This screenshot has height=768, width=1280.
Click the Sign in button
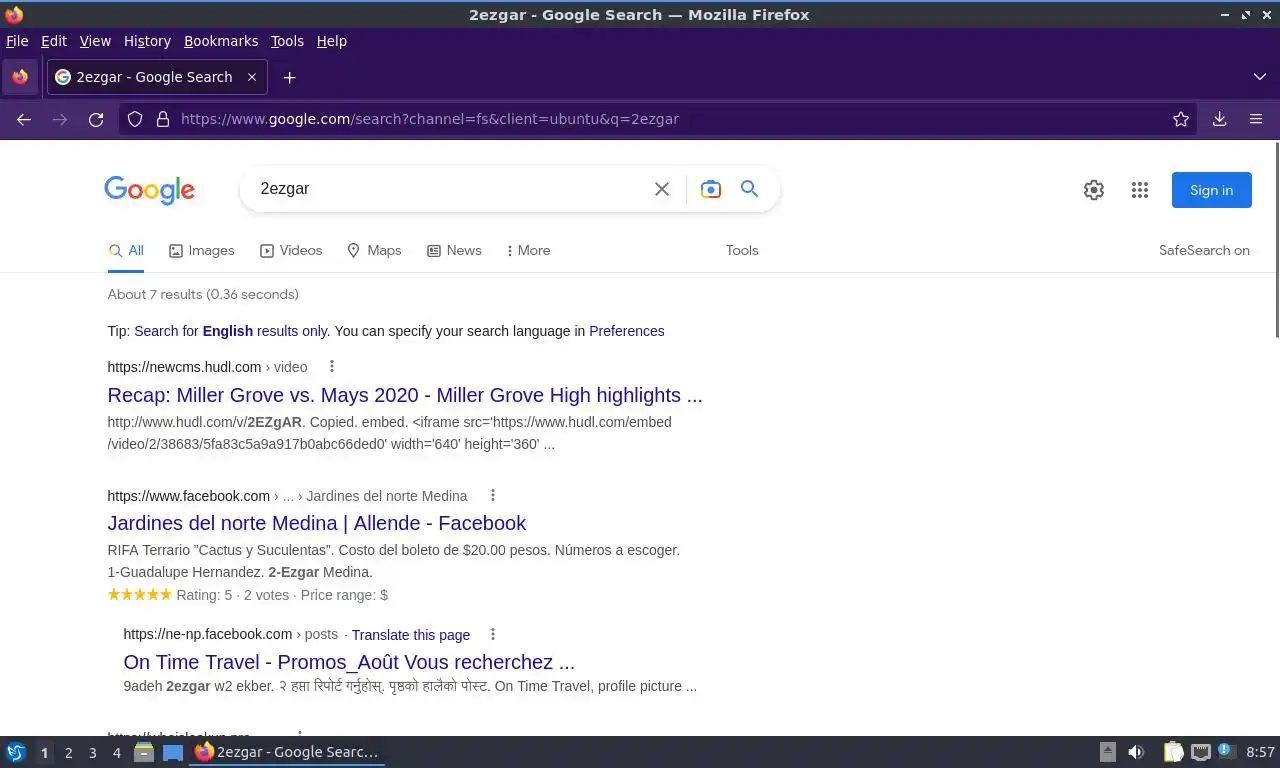click(x=1211, y=190)
